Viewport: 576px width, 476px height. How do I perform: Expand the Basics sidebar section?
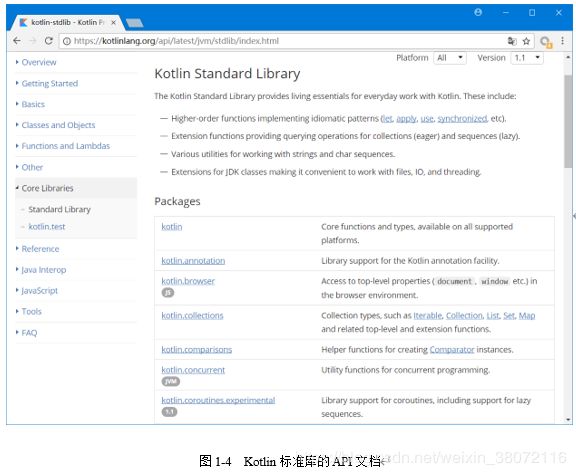pos(33,104)
